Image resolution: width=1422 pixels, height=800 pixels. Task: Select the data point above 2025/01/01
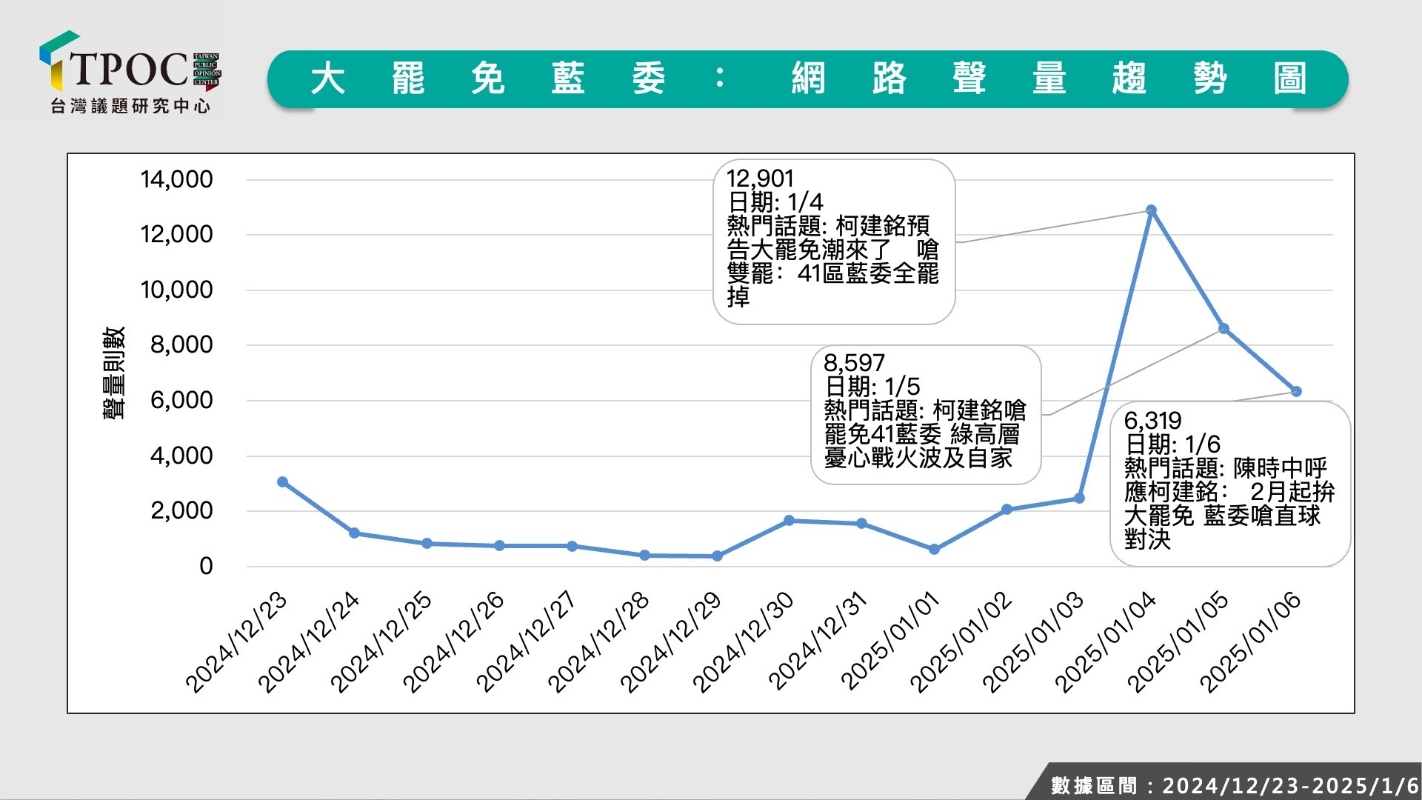pos(934,549)
